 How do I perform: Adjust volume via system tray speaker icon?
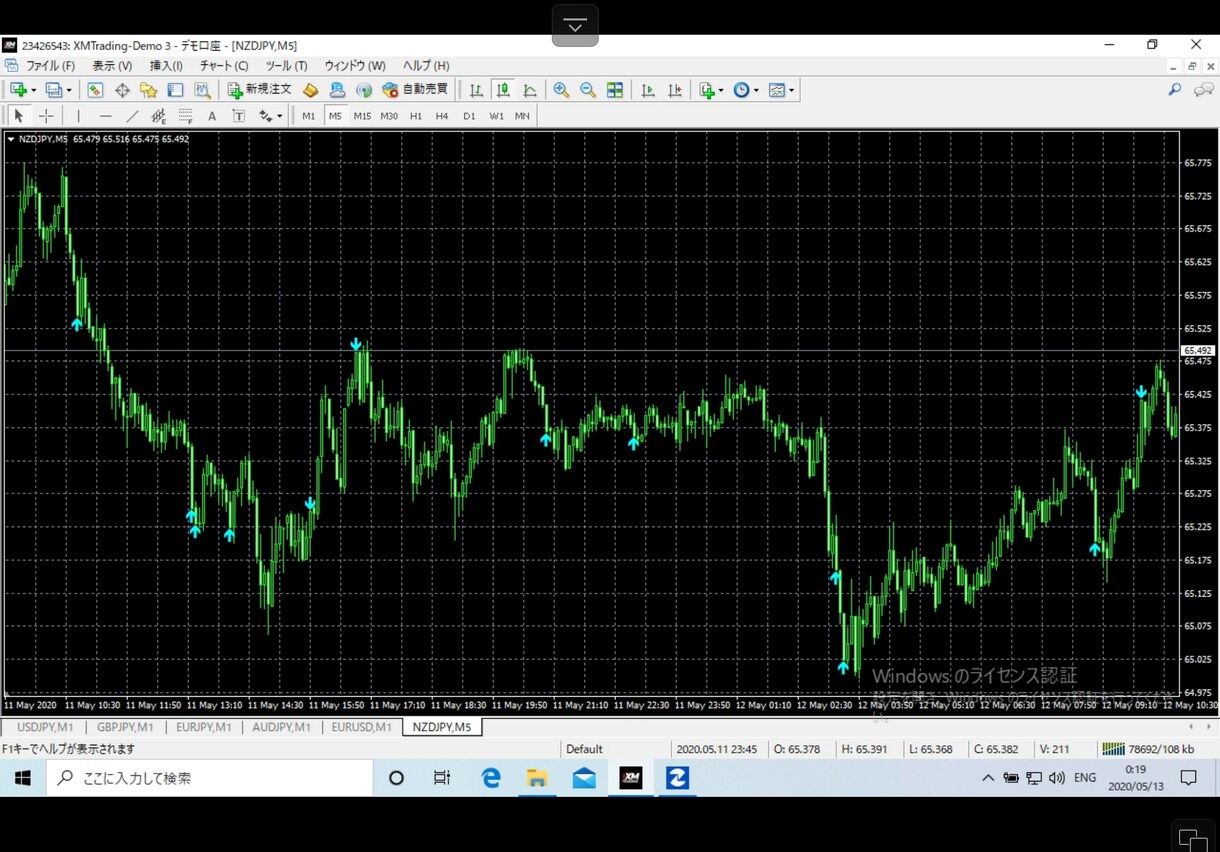pos(1057,778)
